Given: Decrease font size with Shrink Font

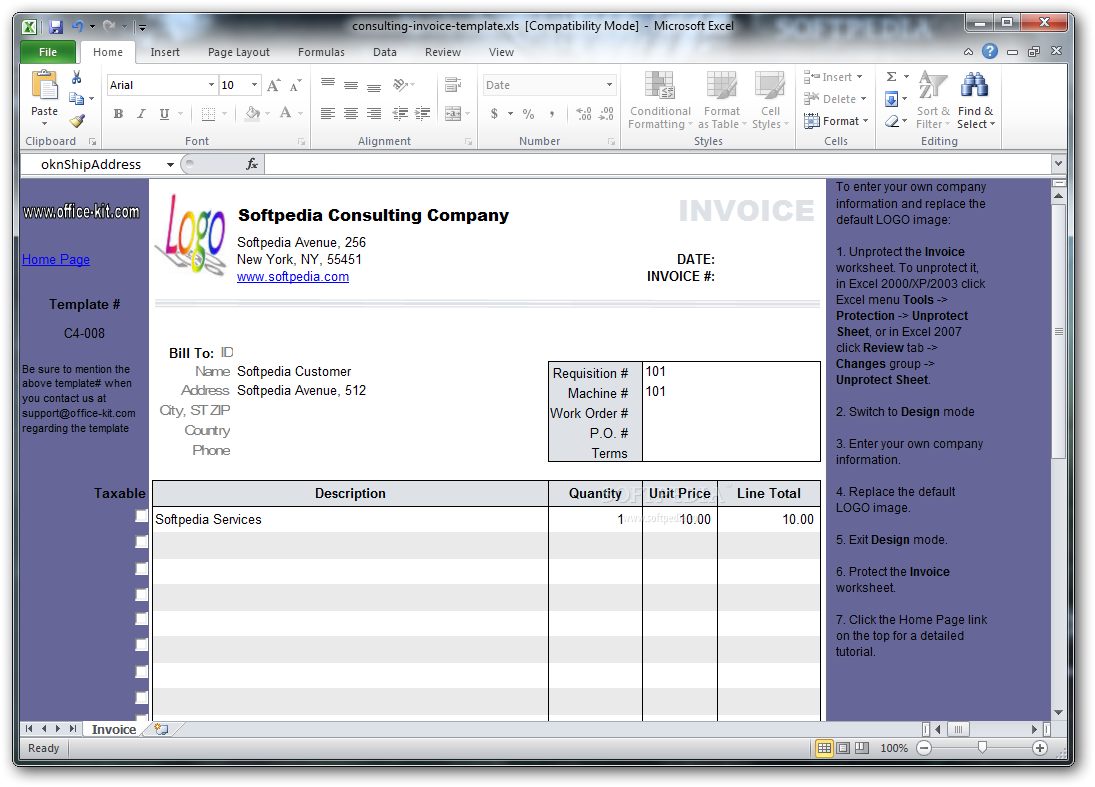Looking at the screenshot, I should 295,85.
